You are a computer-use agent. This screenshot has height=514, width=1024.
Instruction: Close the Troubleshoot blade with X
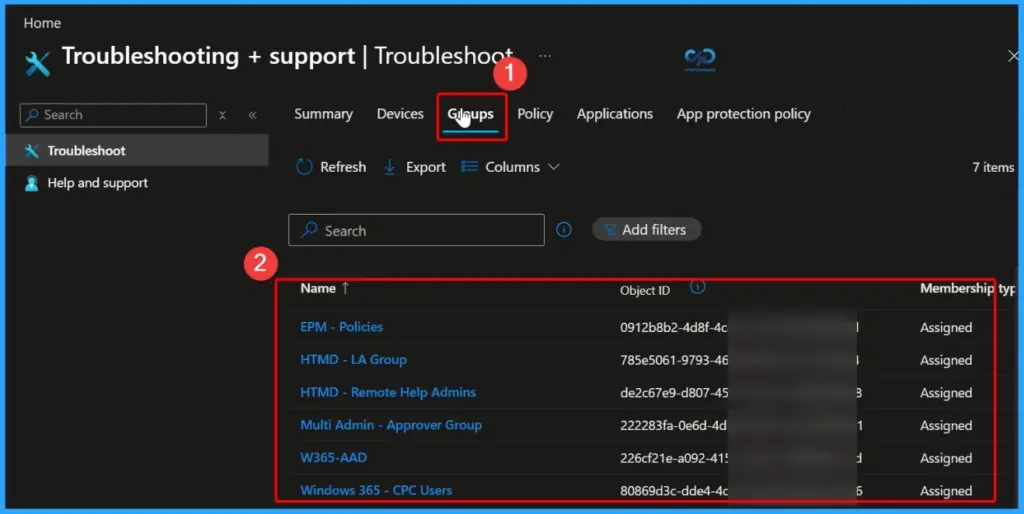1014,56
